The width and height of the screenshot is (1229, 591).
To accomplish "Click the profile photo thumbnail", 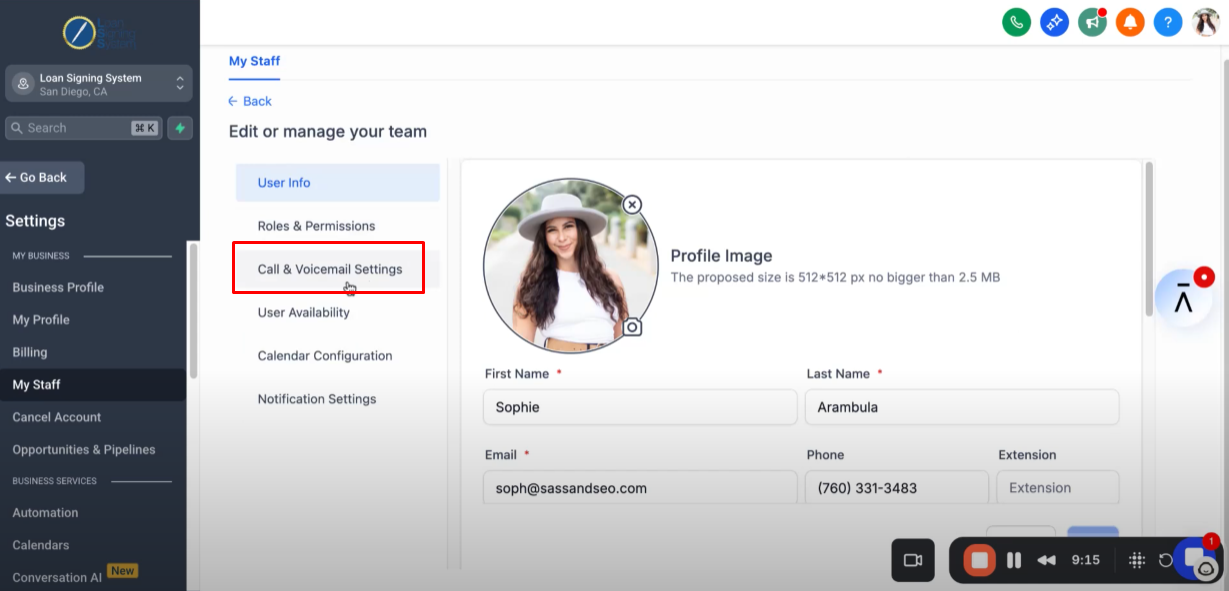I will coord(571,266).
